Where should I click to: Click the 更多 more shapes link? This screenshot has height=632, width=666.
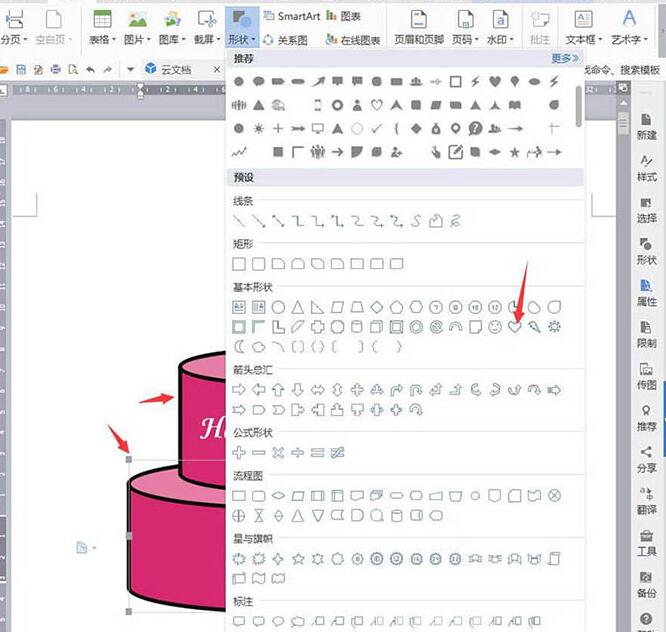[x=565, y=58]
